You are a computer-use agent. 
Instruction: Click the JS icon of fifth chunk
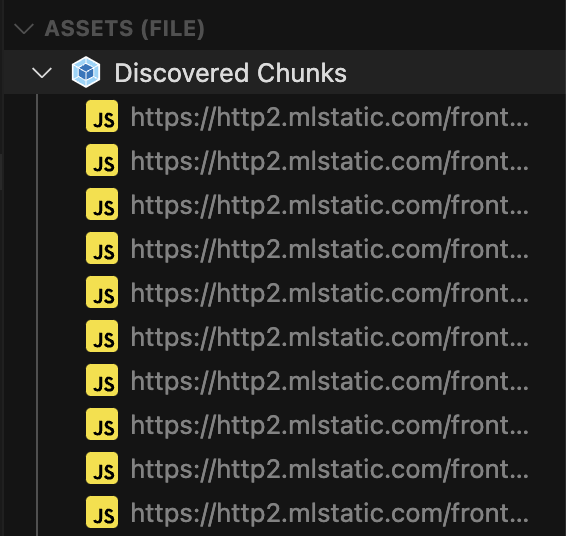102,292
